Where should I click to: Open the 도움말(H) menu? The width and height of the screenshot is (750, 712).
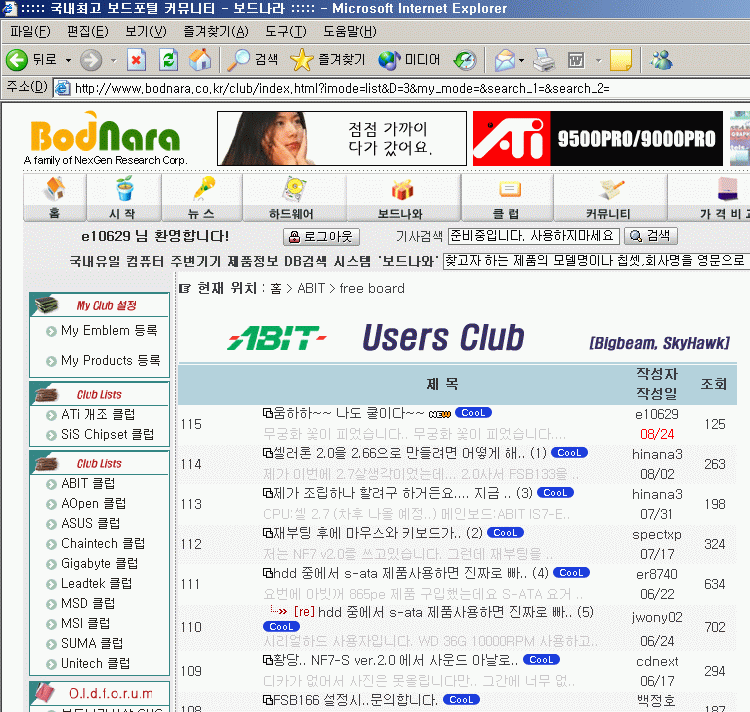click(x=350, y=32)
